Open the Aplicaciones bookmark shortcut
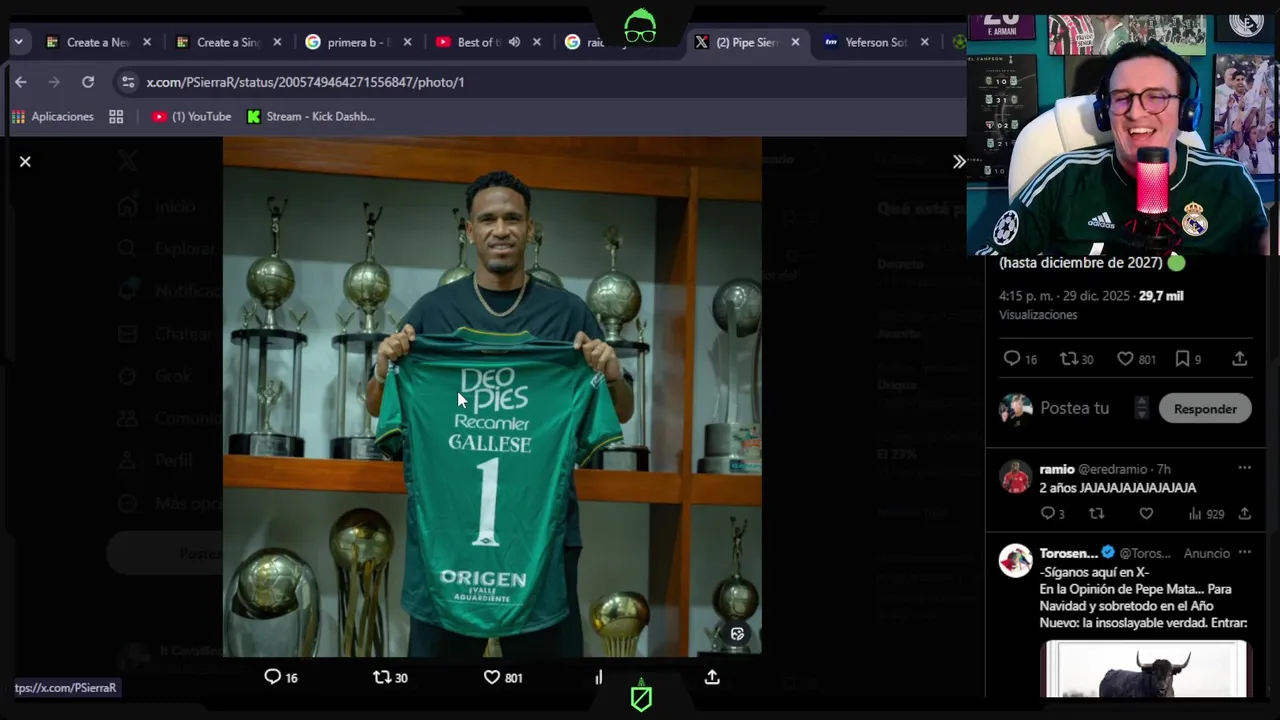 pos(53,117)
